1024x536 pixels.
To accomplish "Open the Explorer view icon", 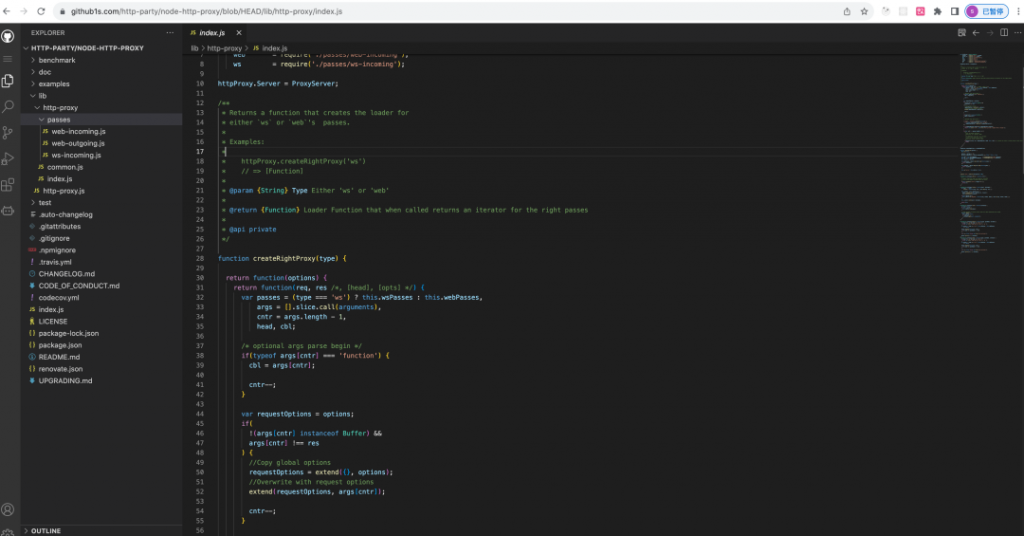I will coord(8,81).
